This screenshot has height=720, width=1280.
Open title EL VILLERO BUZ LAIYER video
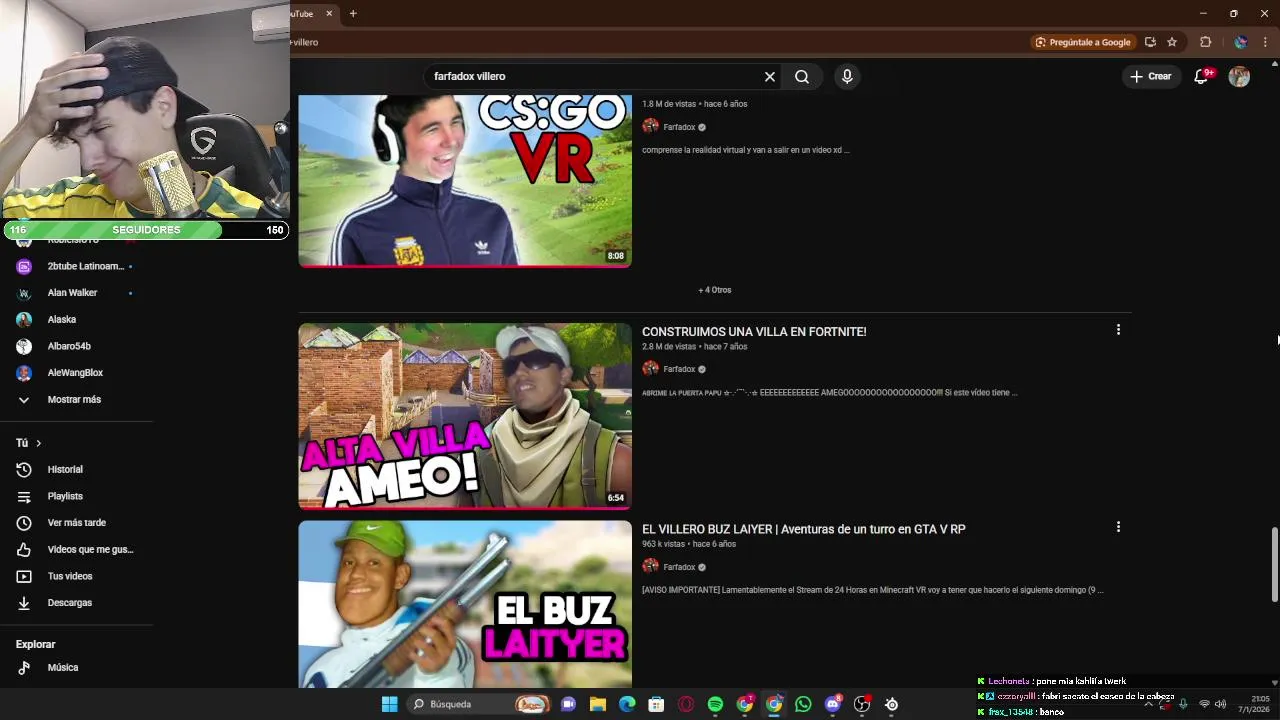[x=803, y=529]
